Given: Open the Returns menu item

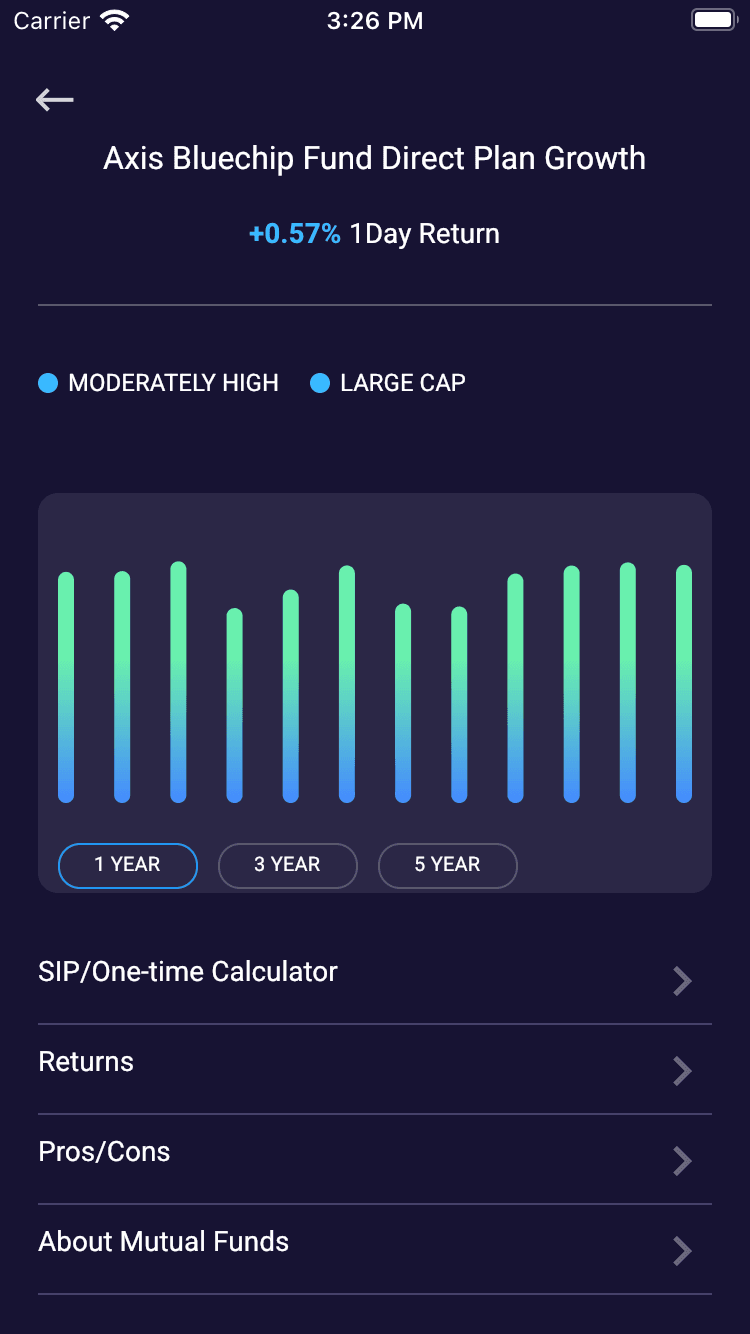Looking at the screenshot, I should tap(86, 1062).
